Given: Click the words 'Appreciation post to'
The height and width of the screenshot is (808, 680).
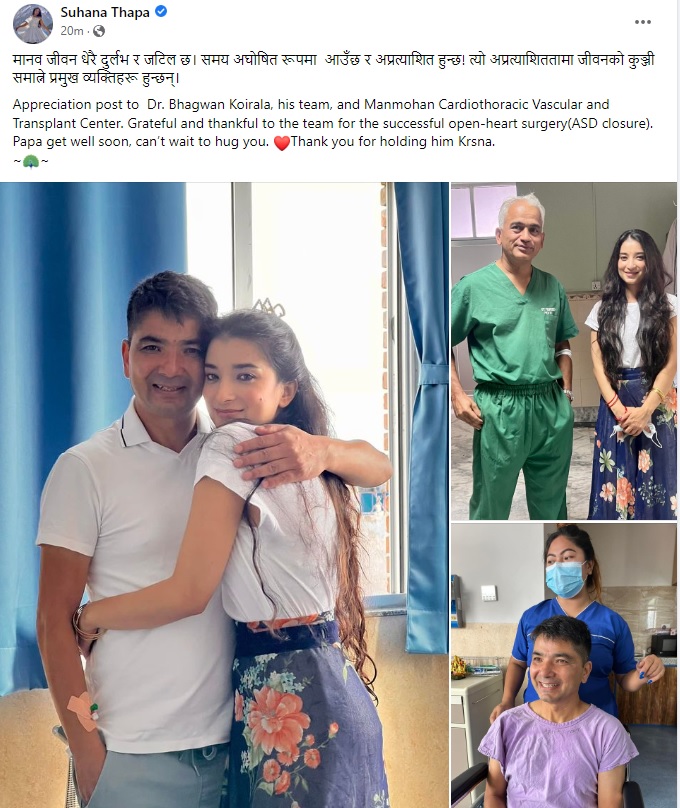Looking at the screenshot, I should [x=76, y=105].
